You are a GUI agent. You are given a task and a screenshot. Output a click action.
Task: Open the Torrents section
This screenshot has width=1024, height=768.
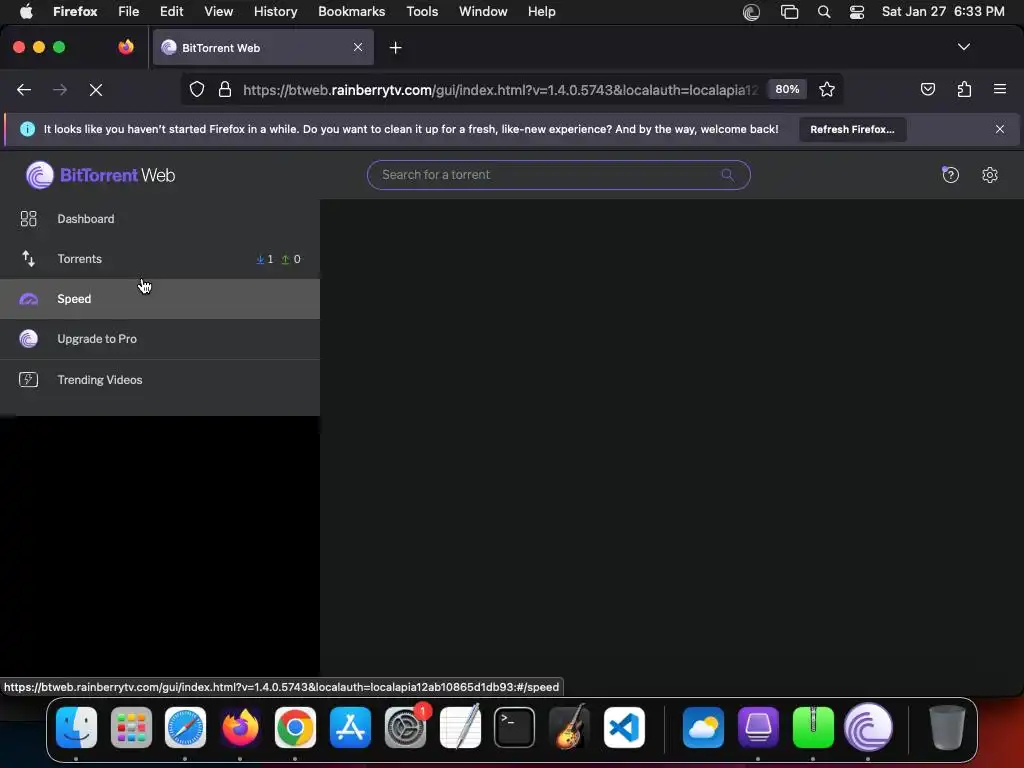pyautogui.click(x=160, y=259)
